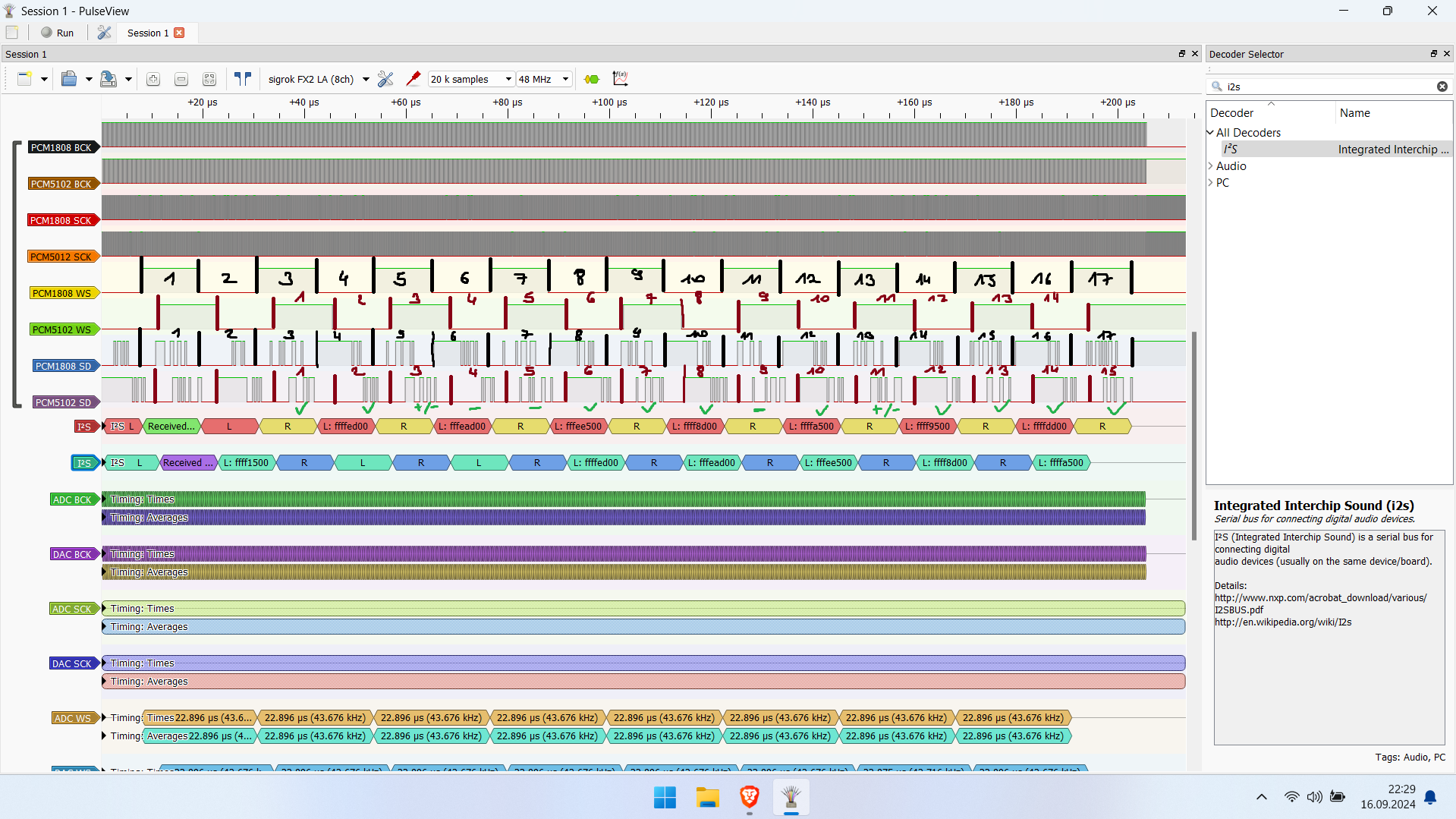The image size is (1456, 819).
Task: Expand the PC decoder category
Action: [x=1211, y=183]
